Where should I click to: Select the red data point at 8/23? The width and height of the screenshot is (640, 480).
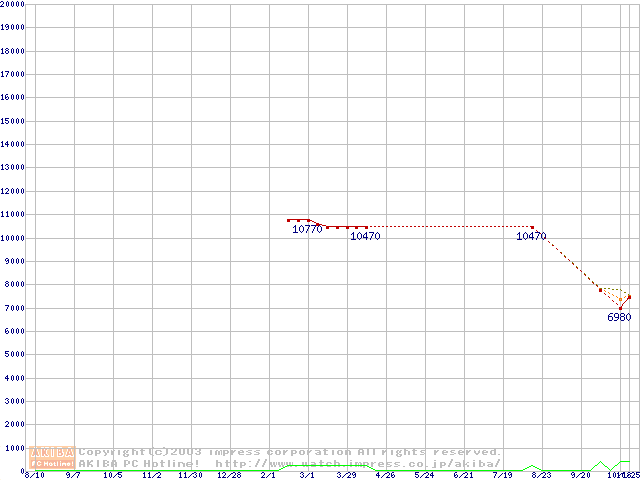tap(532, 227)
